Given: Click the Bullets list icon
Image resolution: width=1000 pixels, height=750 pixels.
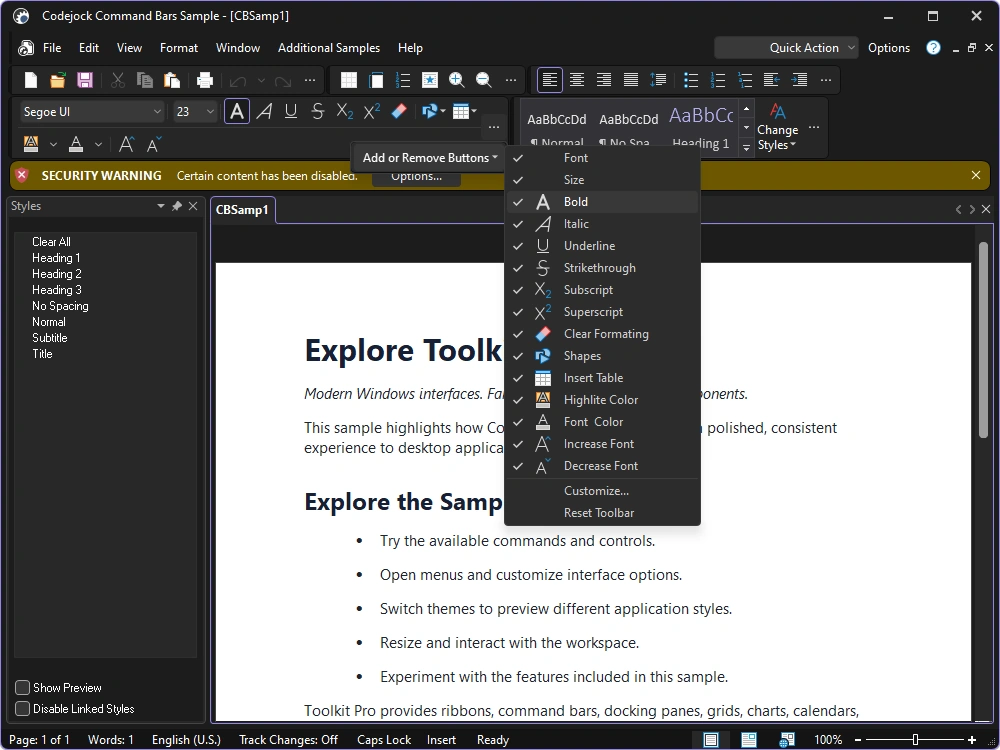Looking at the screenshot, I should click(x=691, y=80).
